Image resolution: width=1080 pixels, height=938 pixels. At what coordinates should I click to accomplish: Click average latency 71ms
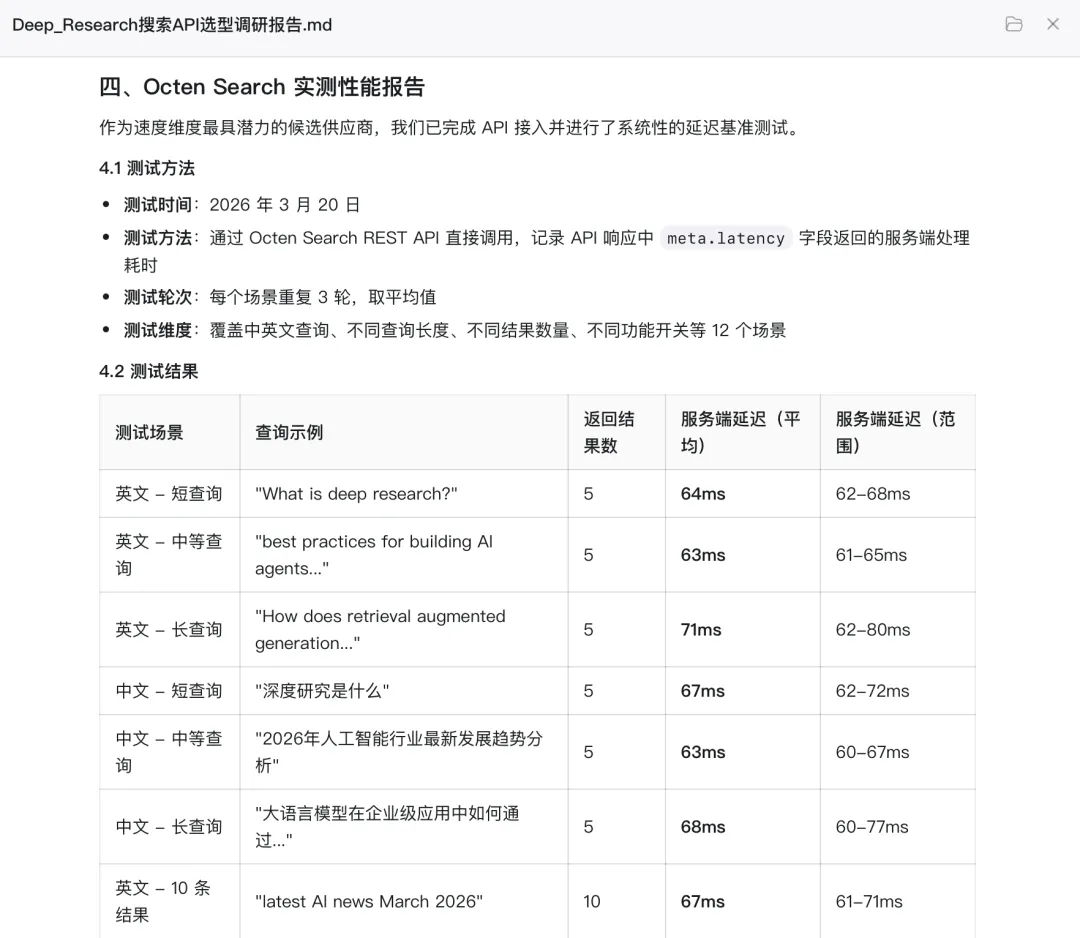coord(701,629)
